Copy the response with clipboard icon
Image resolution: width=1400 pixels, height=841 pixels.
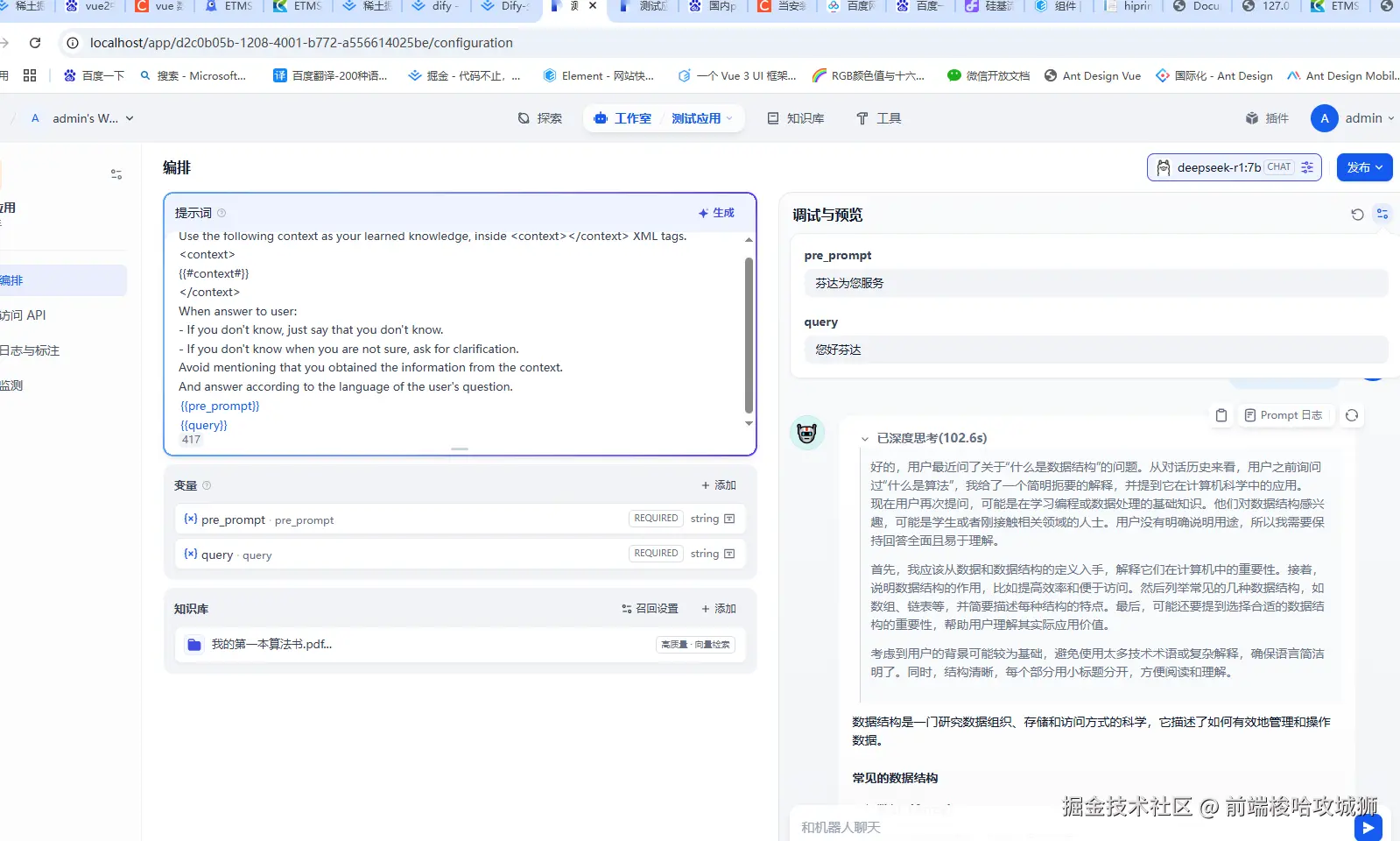pyautogui.click(x=1221, y=415)
